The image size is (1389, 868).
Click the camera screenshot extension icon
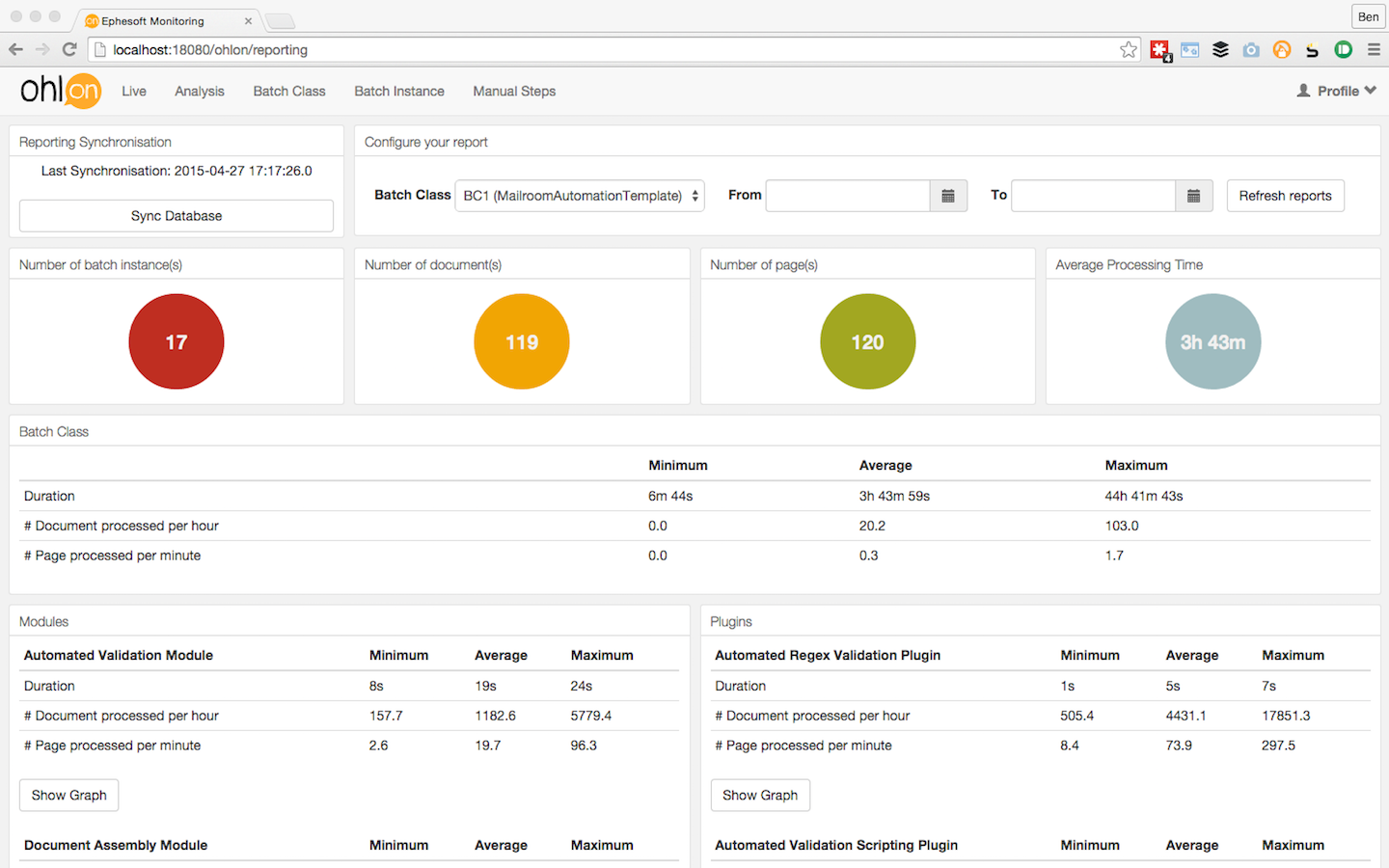coord(1251,48)
